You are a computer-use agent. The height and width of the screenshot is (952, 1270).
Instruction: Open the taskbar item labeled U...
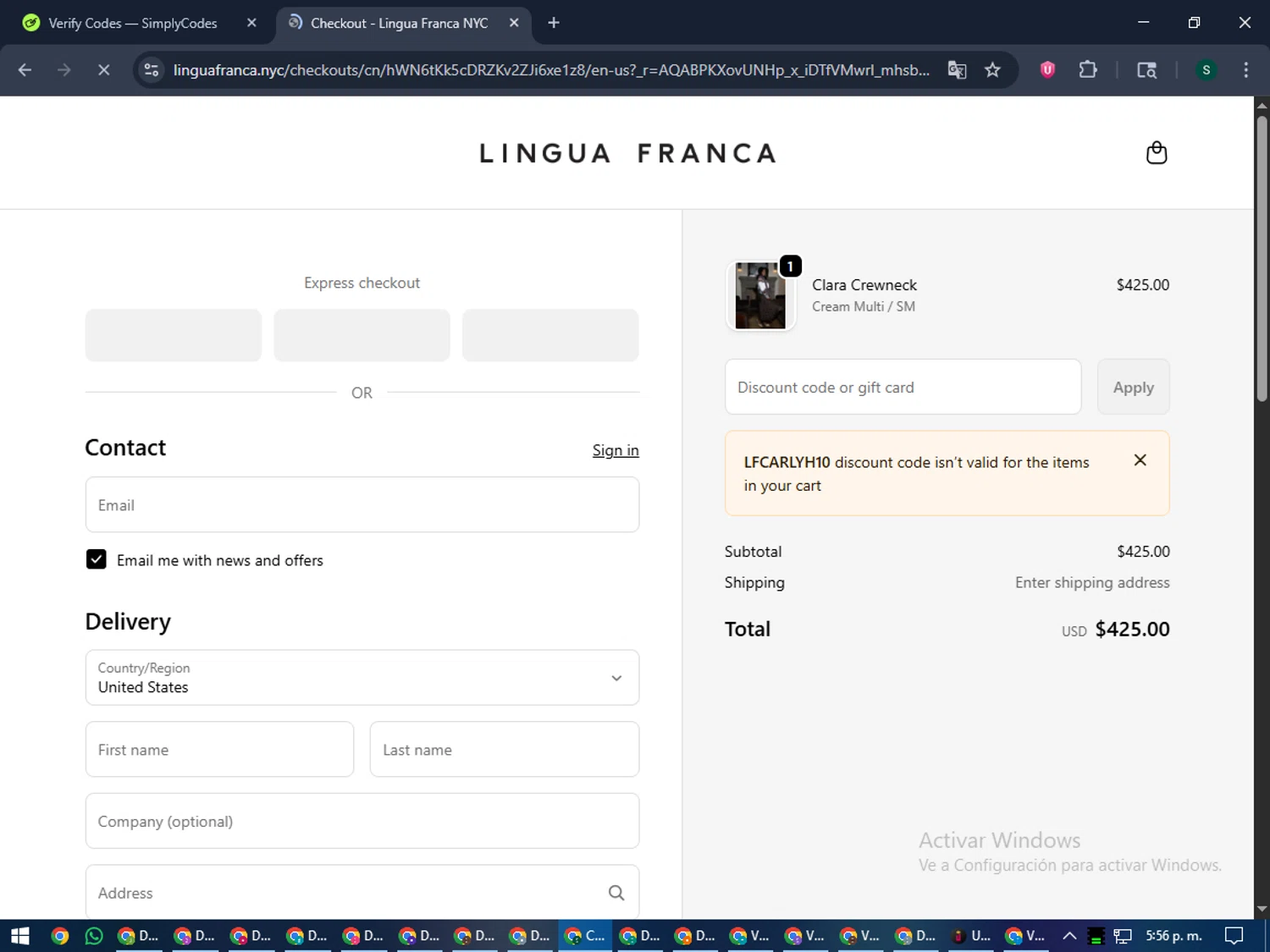coord(971,936)
